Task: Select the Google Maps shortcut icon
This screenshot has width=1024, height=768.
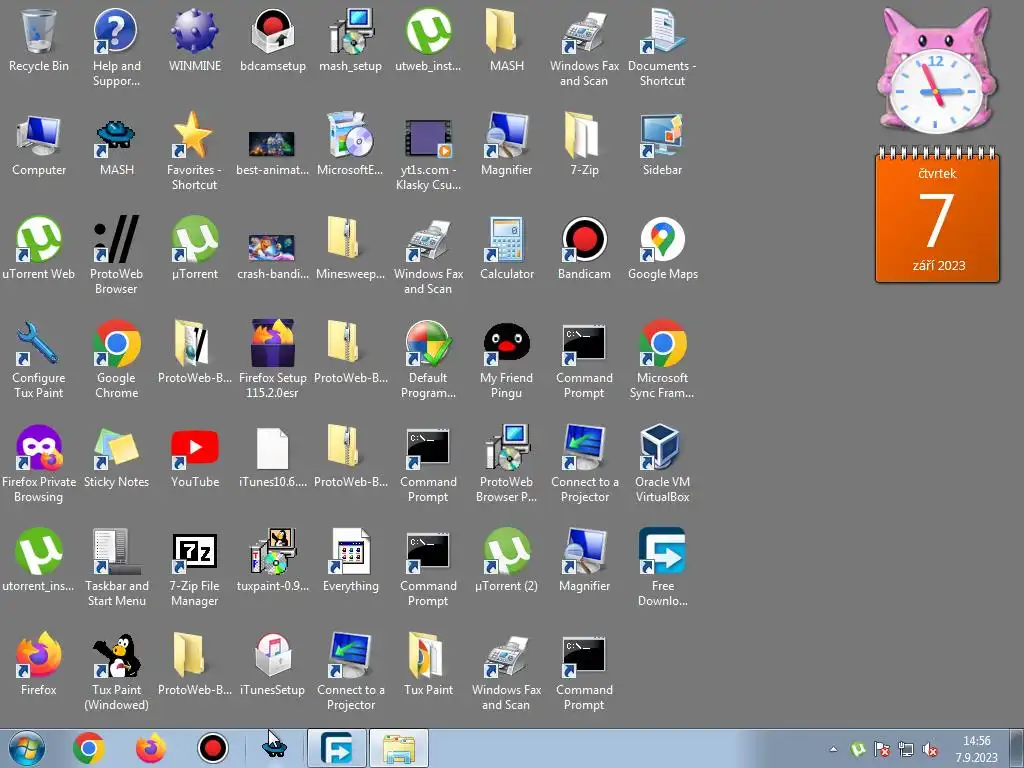Action: point(662,239)
